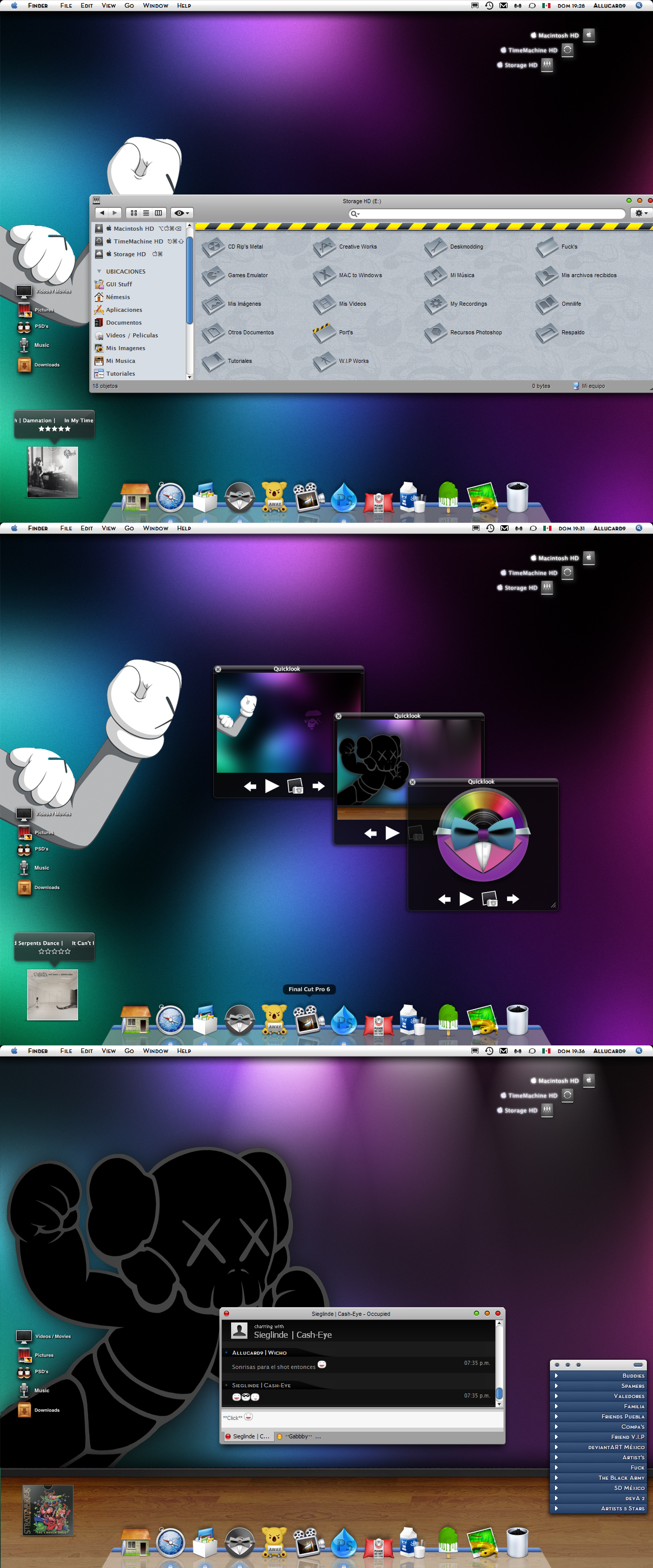
Task: Open the eye Quick Look dropdown in Finder toolbar
Action: [181, 213]
